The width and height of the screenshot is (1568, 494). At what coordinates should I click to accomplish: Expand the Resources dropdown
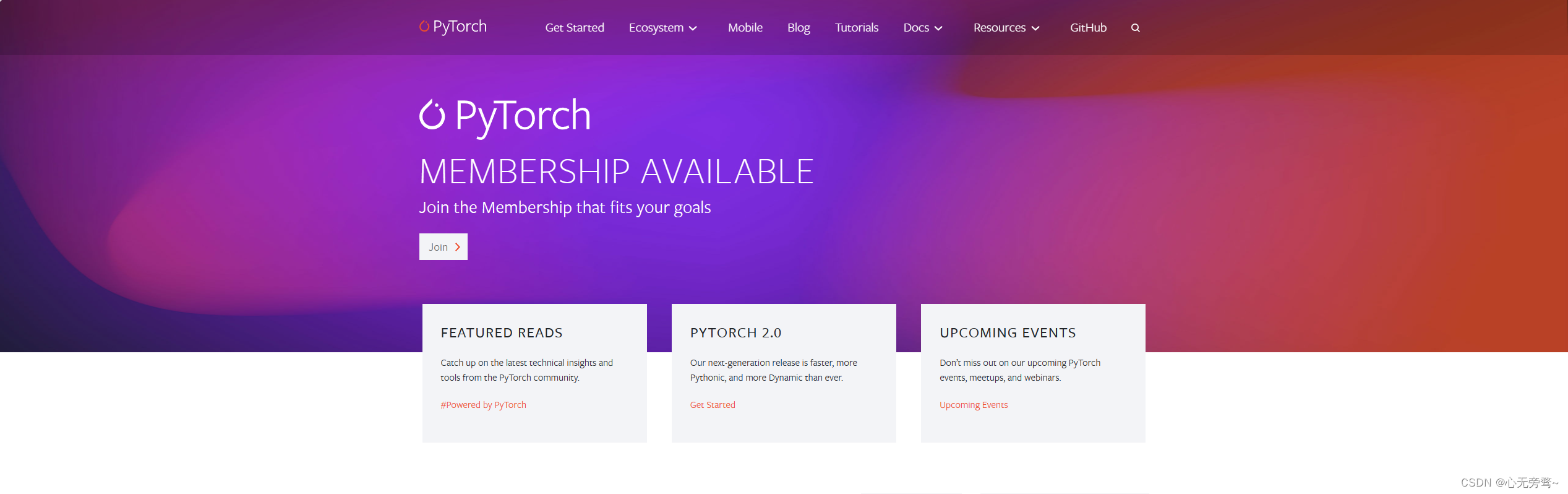(1006, 28)
